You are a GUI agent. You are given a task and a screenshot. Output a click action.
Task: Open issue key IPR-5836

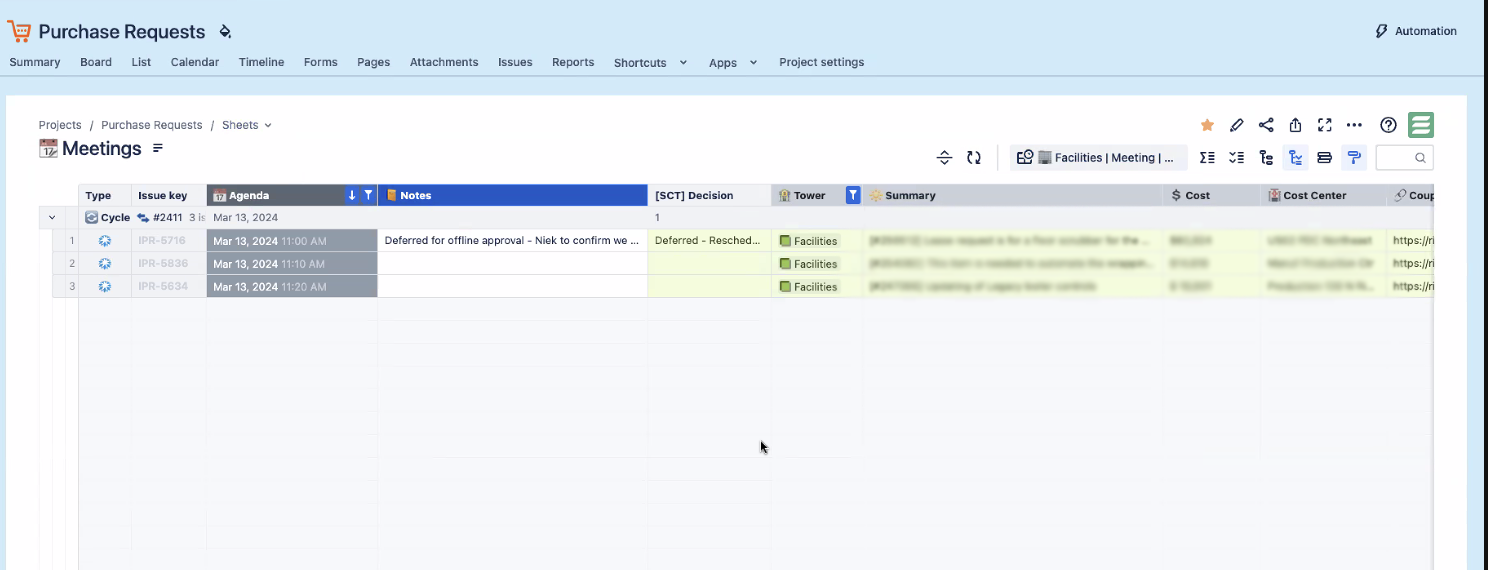click(162, 264)
